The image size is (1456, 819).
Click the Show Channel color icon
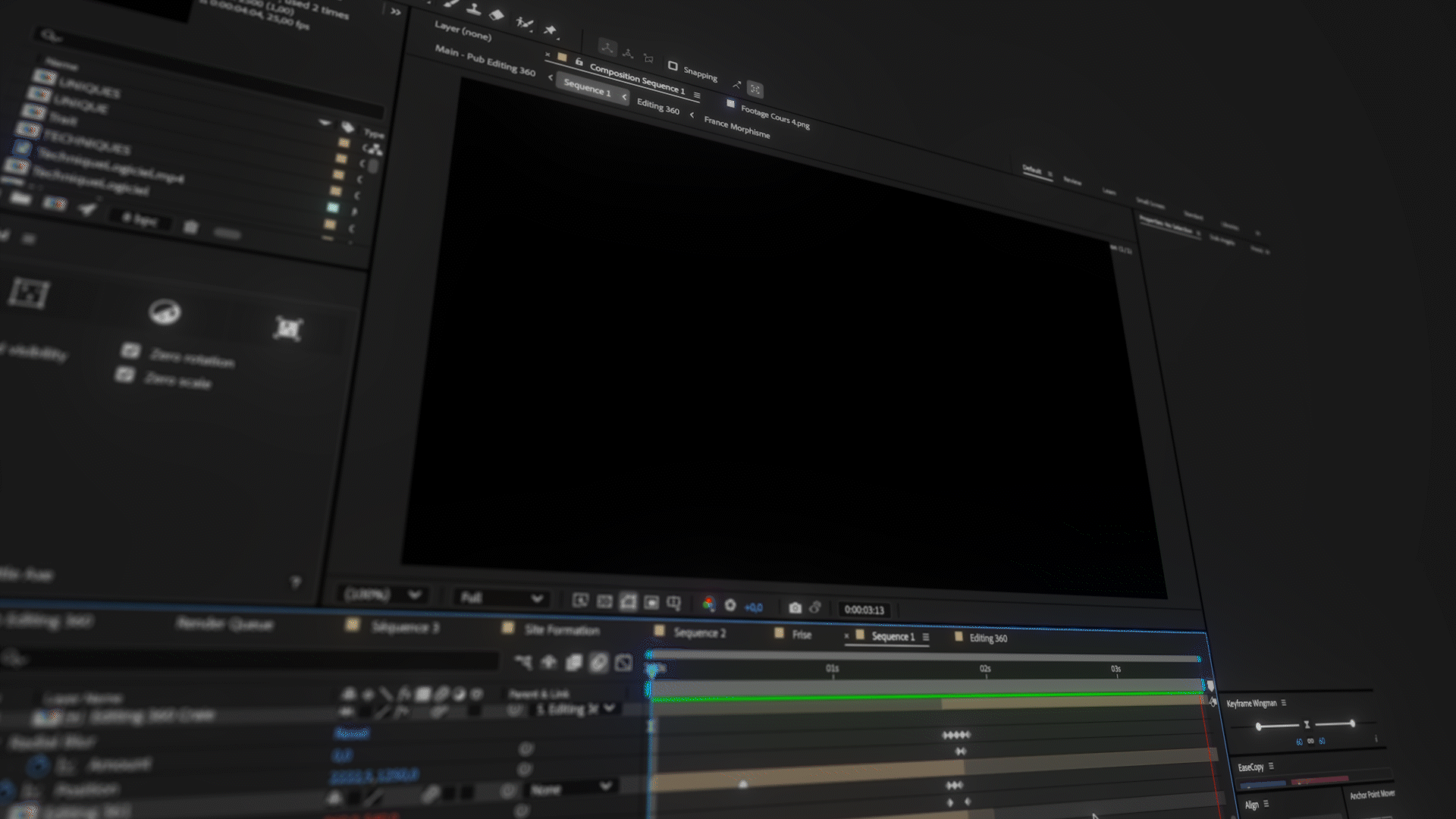[x=708, y=604]
